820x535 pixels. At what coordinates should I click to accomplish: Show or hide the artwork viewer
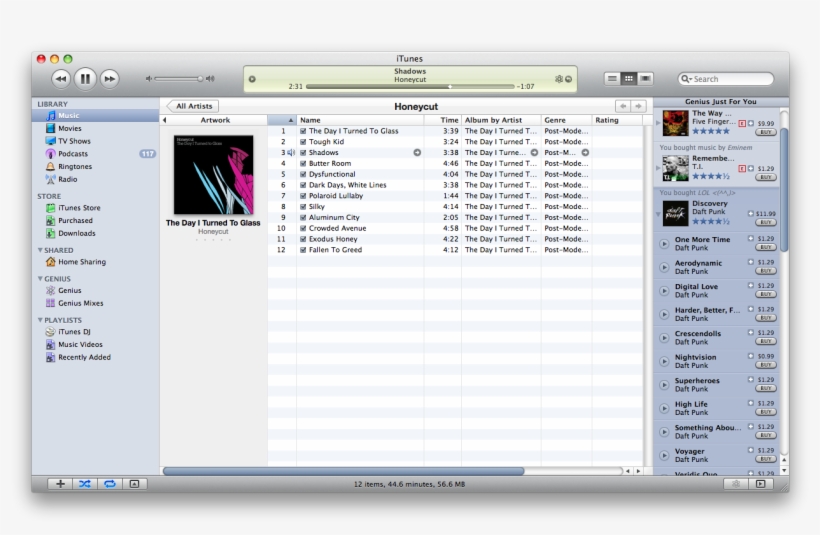134,484
